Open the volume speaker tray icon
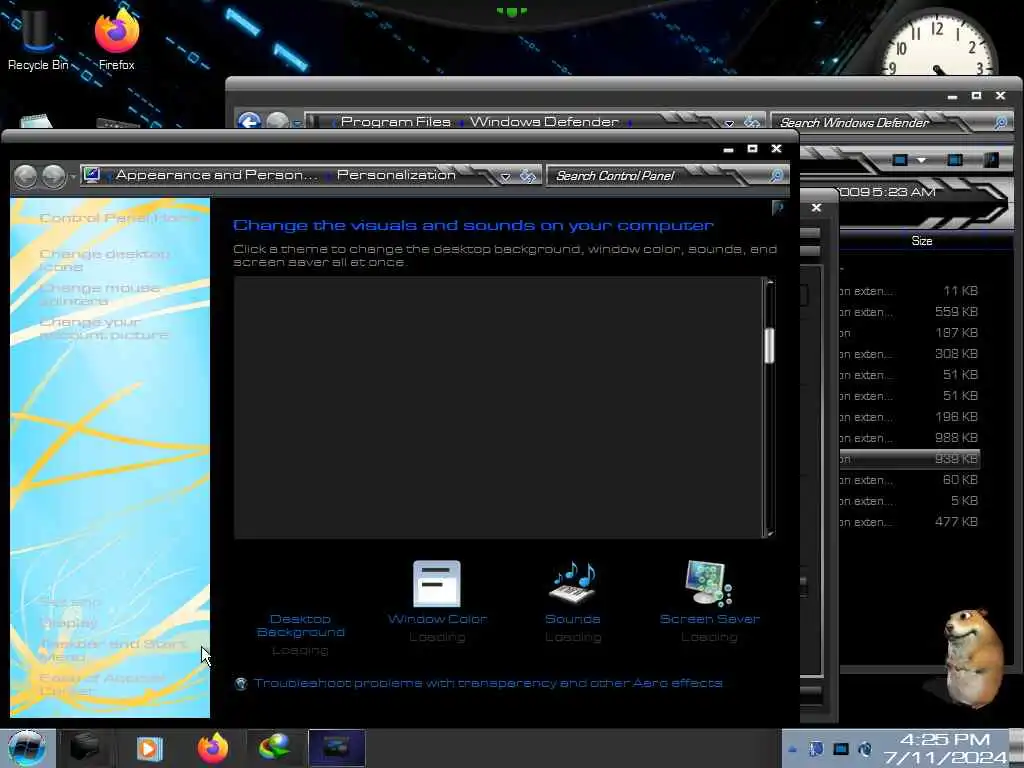 [x=865, y=750]
